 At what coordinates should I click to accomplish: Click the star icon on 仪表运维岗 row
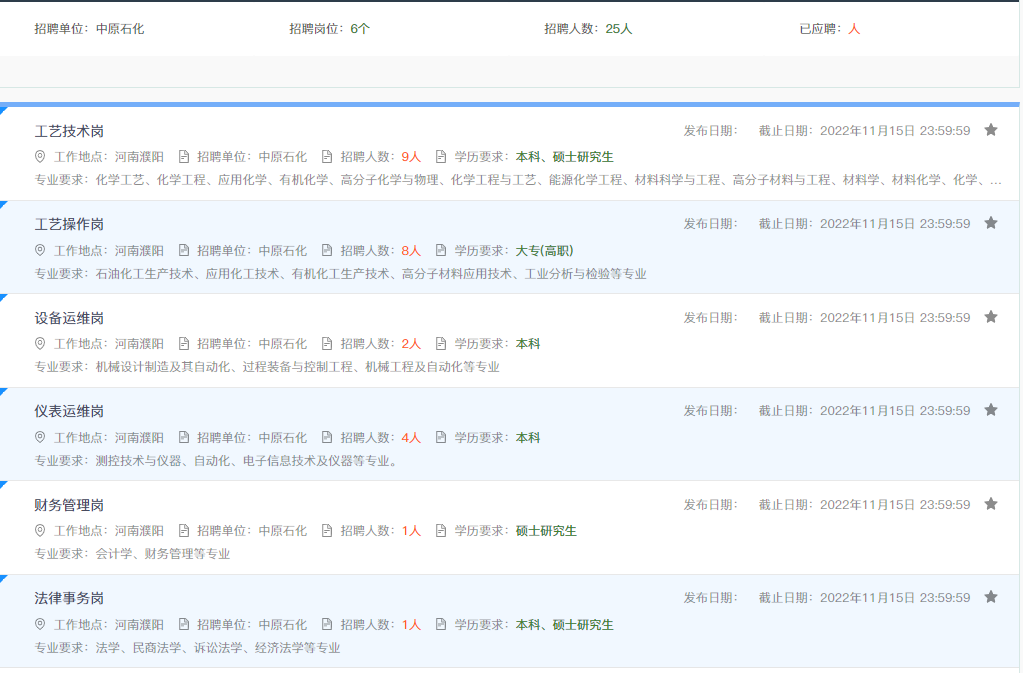[991, 410]
